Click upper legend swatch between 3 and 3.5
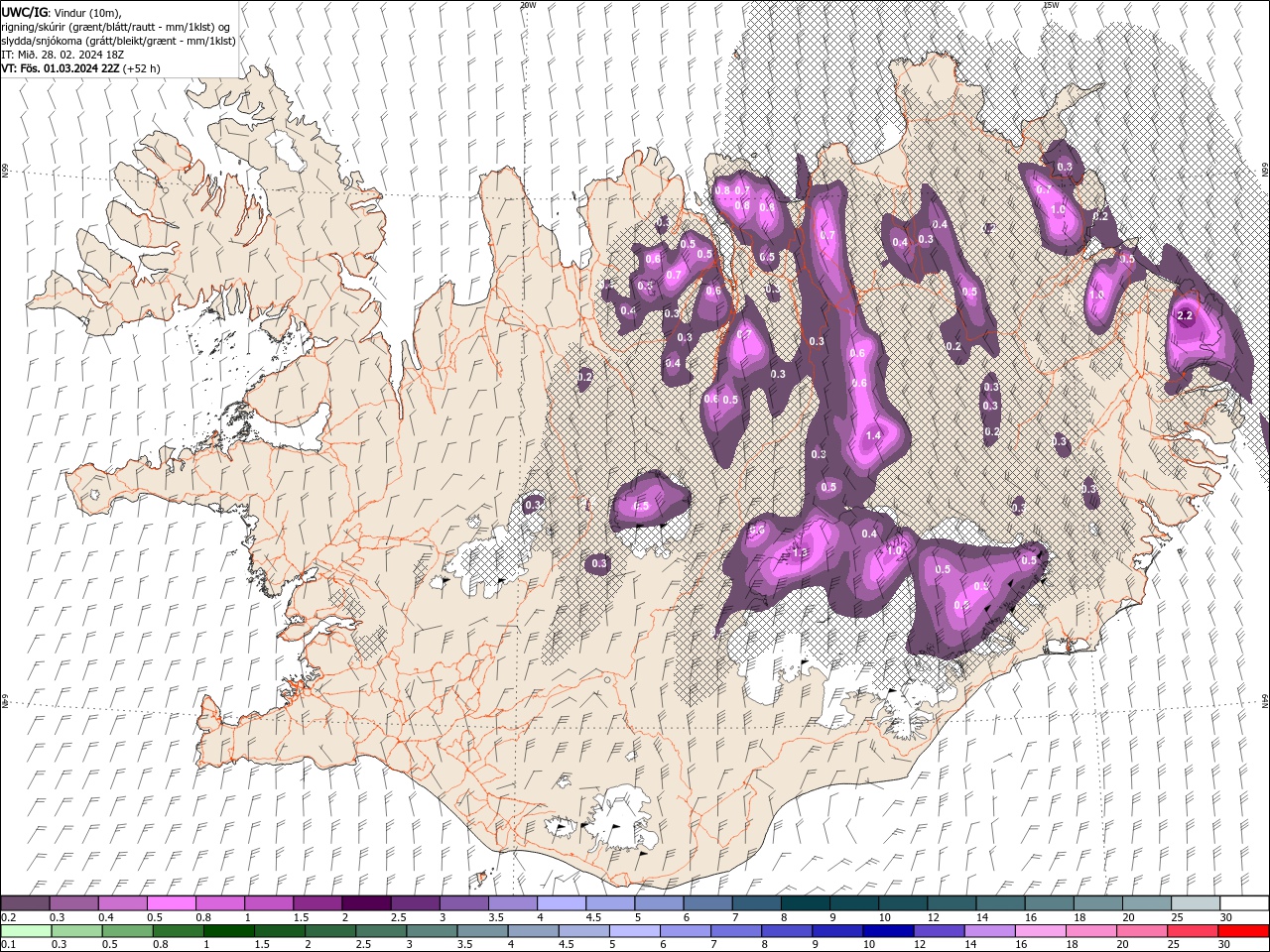Screen dimensions: 1270x952 click(463, 903)
